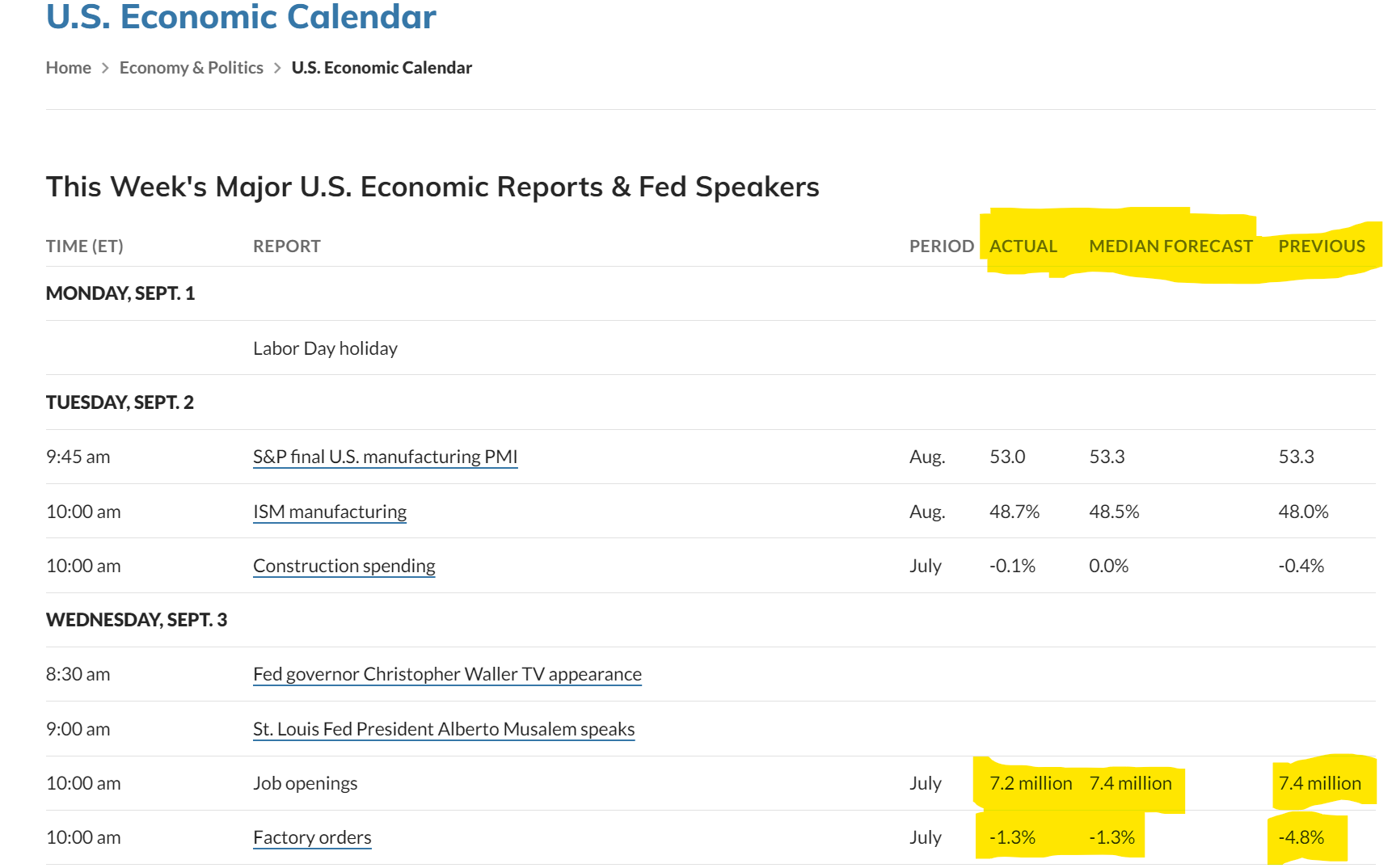This screenshot has width=1392, height=868.
Task: Open St. Louis Fed Musalem speaks link
Action: pos(444,729)
